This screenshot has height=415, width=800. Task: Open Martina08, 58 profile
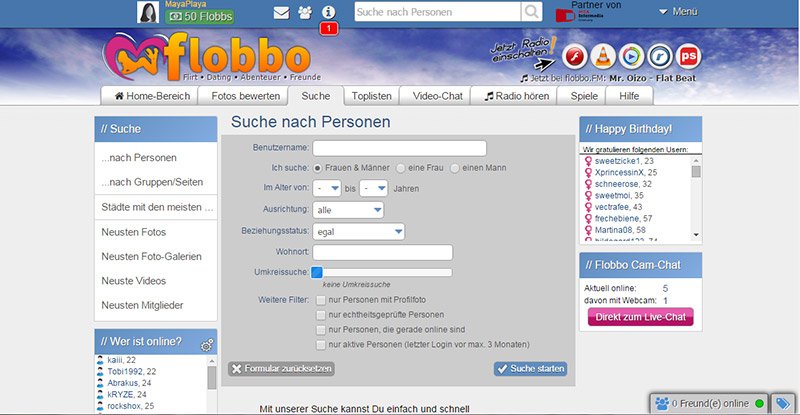(x=620, y=230)
